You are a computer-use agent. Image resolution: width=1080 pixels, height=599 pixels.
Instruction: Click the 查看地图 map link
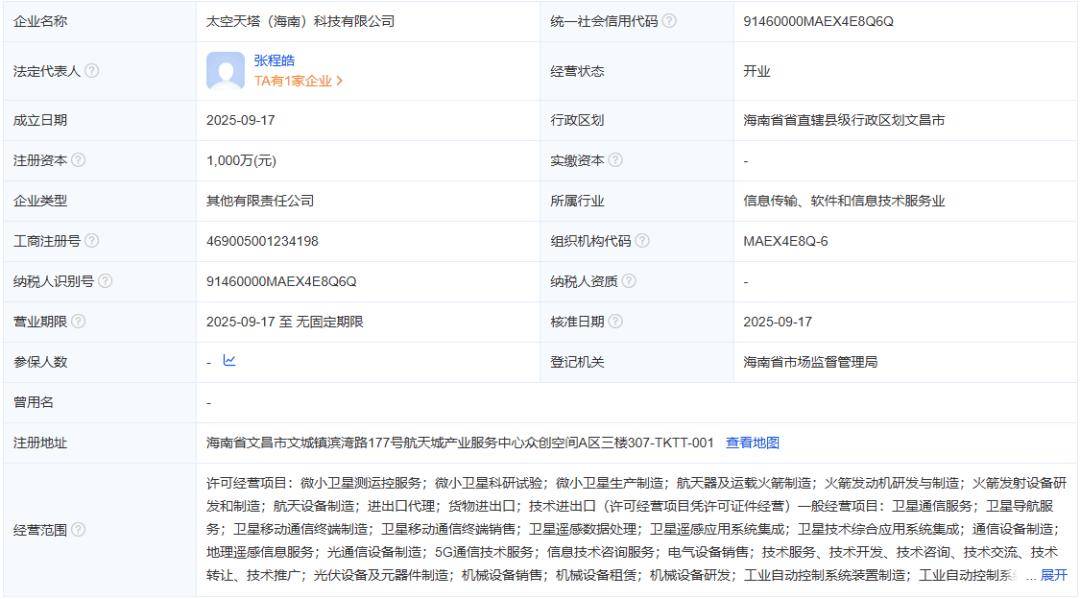coord(752,441)
